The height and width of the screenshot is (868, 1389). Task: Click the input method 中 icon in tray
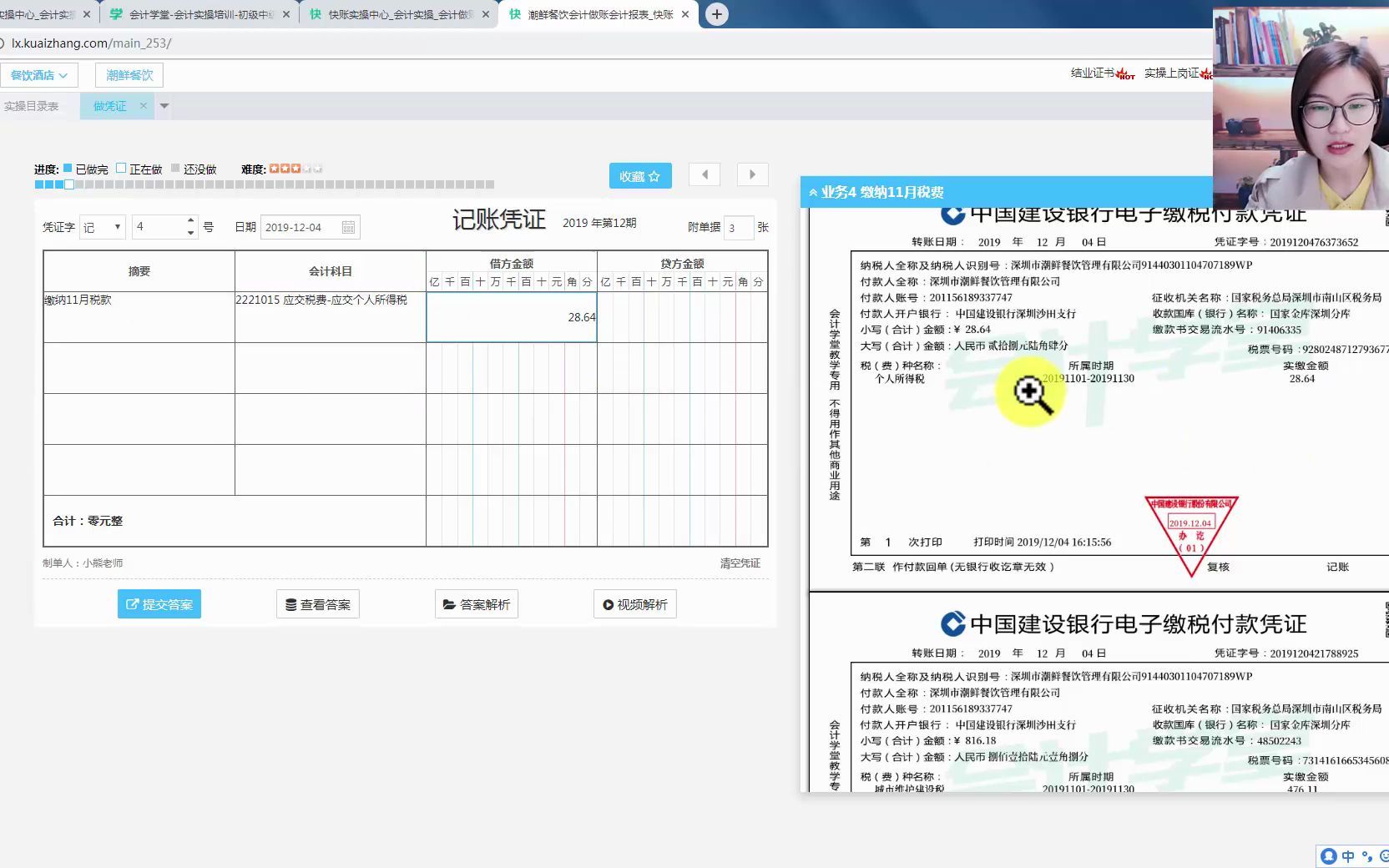pos(1348,856)
